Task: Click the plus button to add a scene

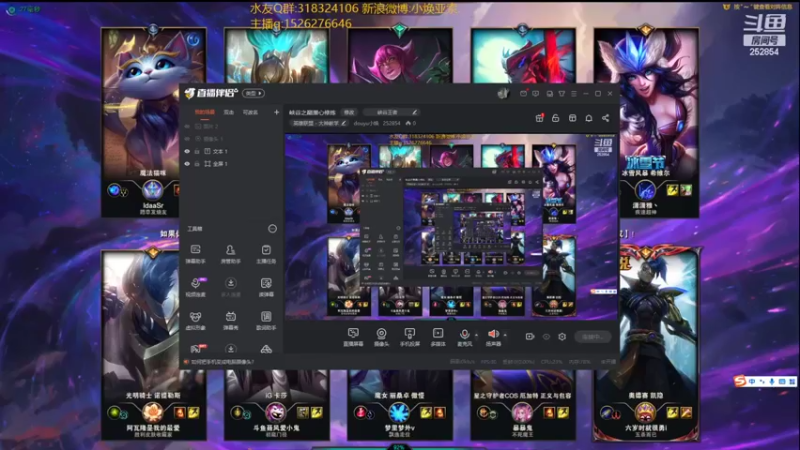Action: point(277,112)
